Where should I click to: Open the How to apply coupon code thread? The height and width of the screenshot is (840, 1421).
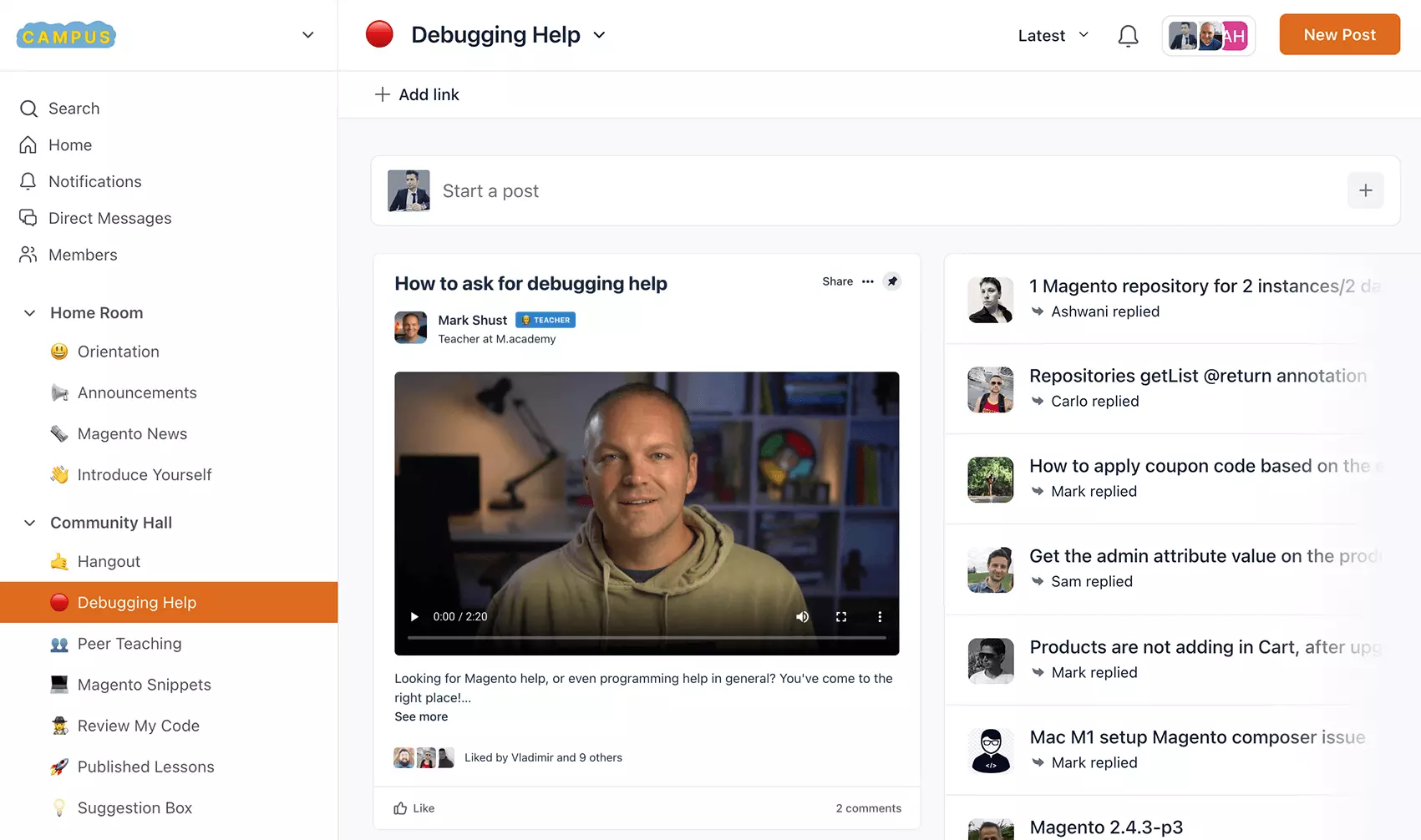pos(1205,466)
